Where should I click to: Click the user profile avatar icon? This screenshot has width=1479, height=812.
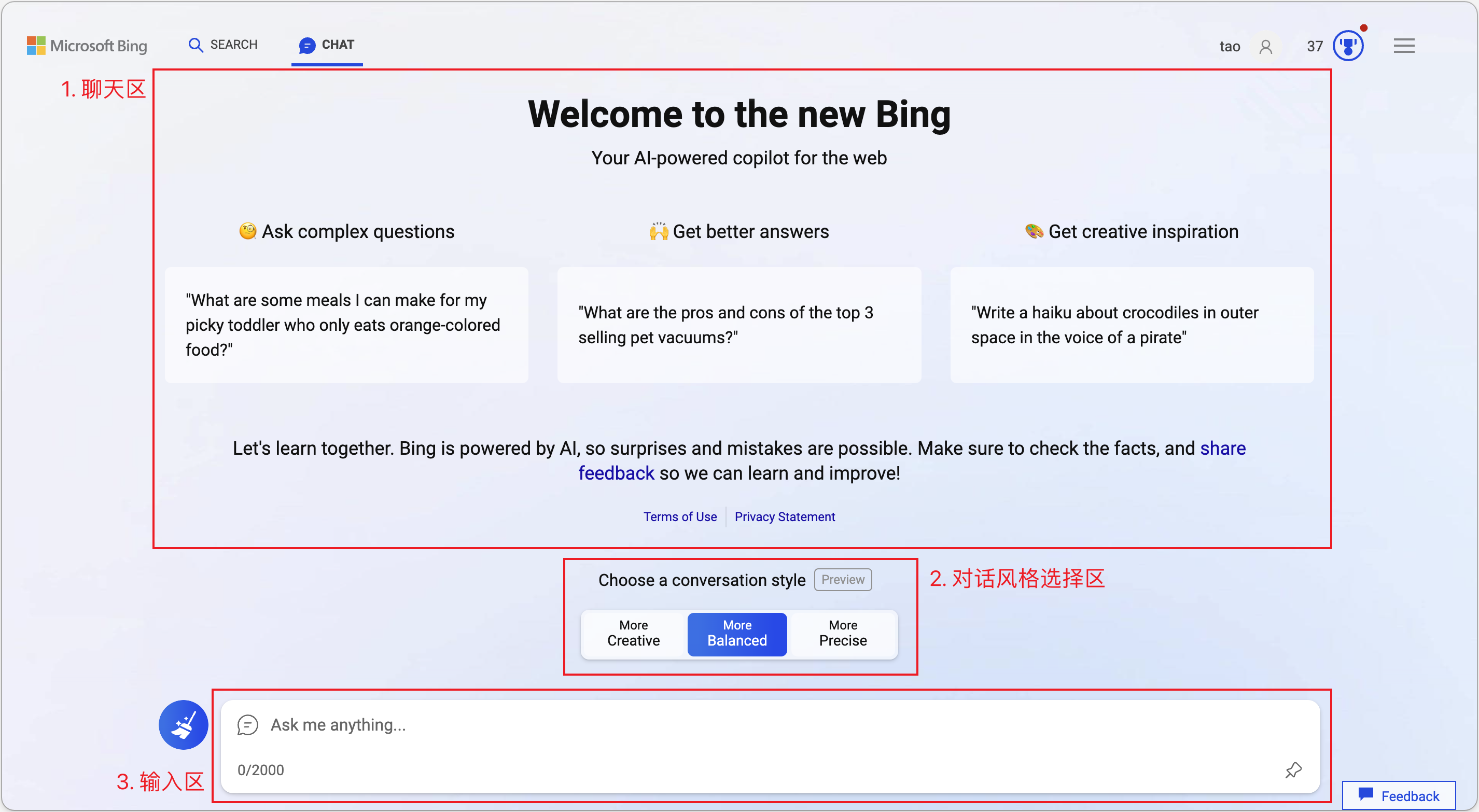coord(1265,47)
